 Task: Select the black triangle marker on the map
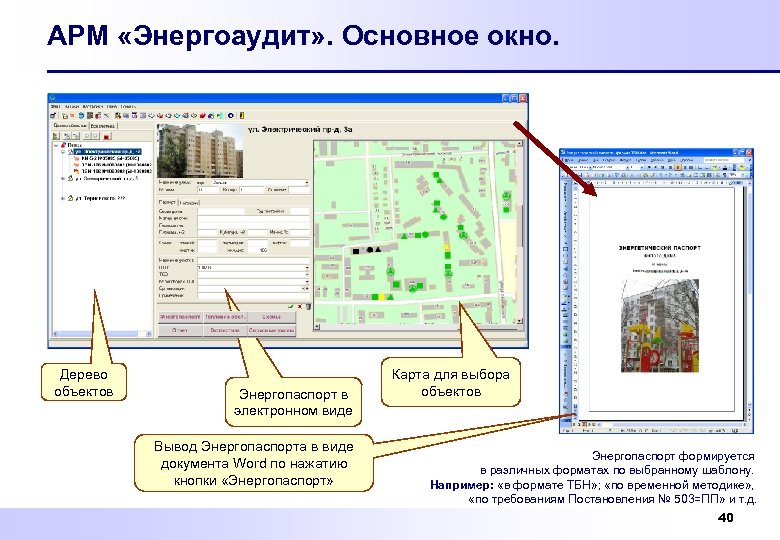[x=378, y=249]
